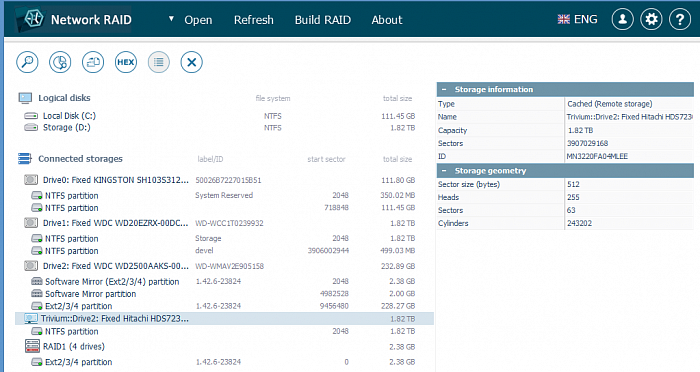Click the Storage (D:) drive icon

coord(31,127)
